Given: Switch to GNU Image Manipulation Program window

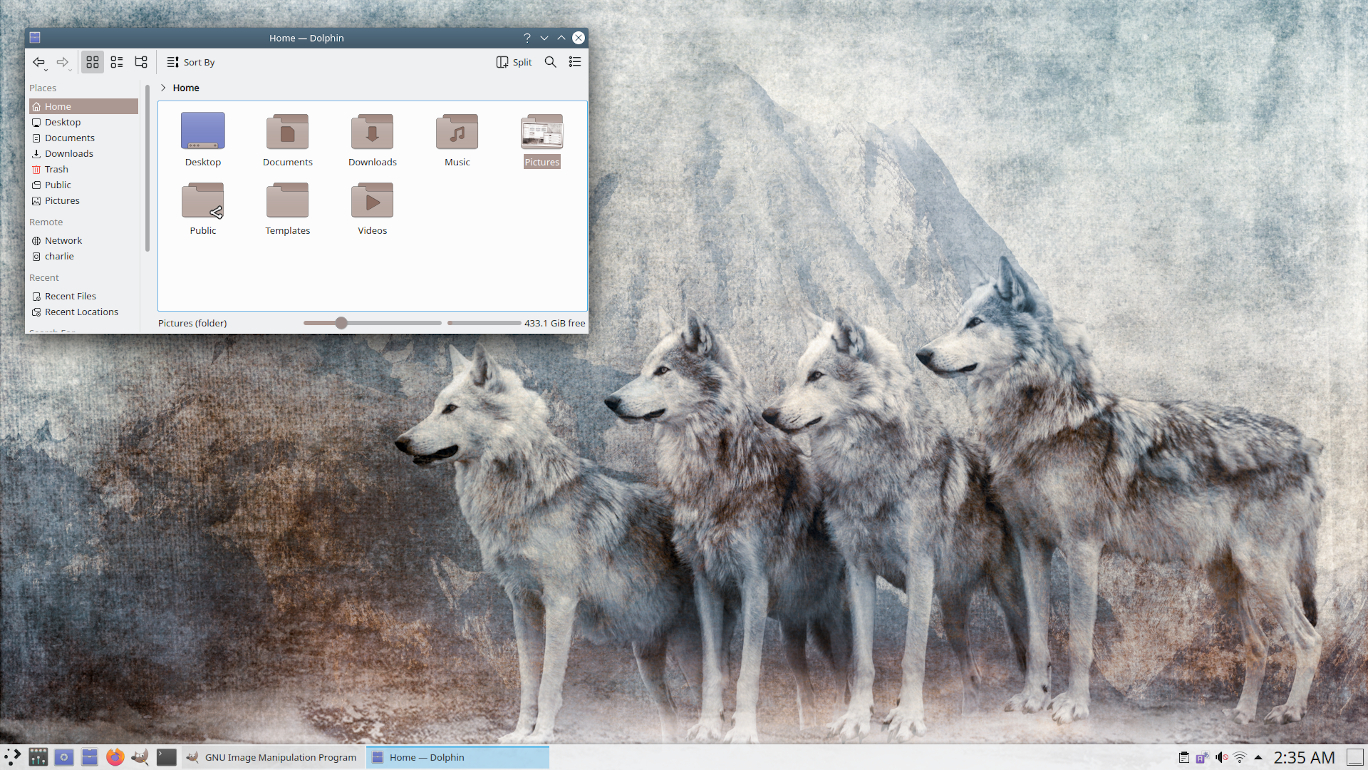Looking at the screenshot, I should coord(272,757).
